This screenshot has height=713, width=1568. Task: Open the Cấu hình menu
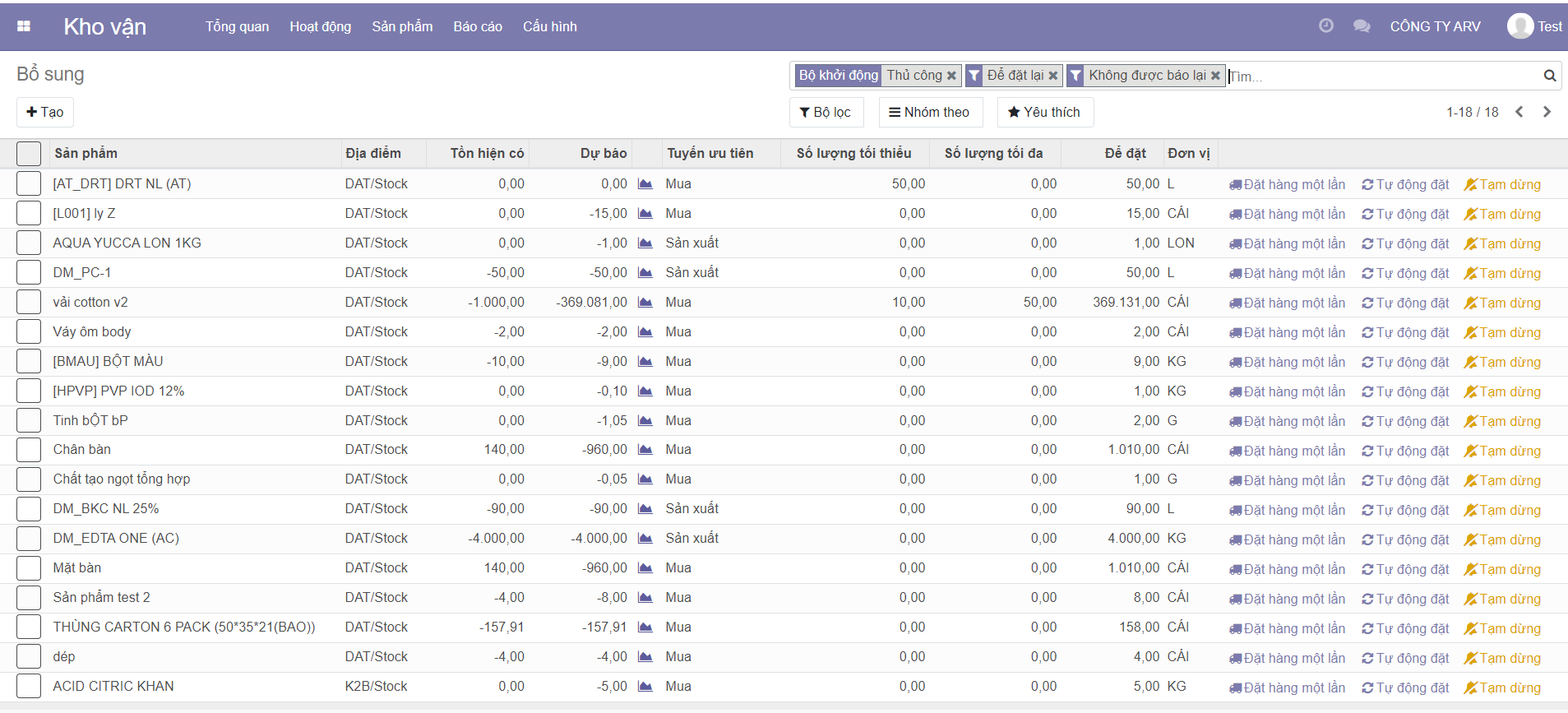coord(549,26)
